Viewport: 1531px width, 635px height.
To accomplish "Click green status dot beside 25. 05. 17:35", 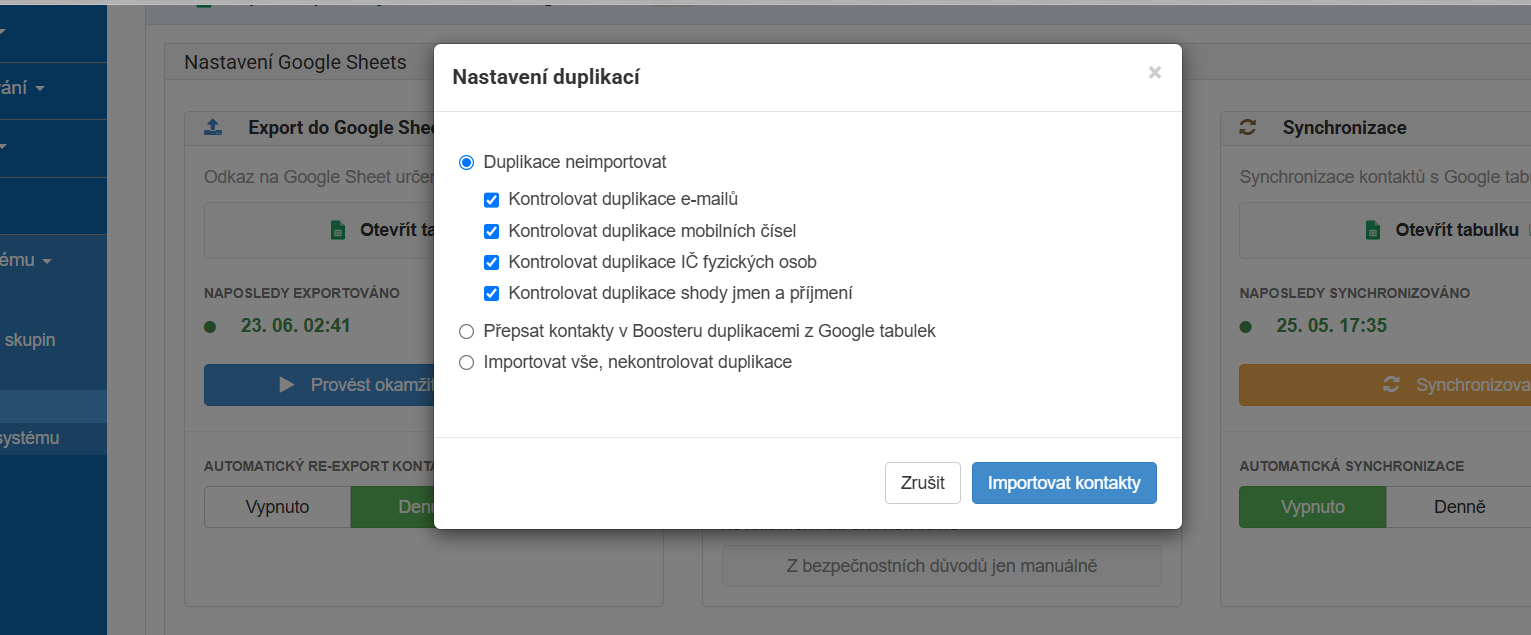I will tap(1245, 327).
